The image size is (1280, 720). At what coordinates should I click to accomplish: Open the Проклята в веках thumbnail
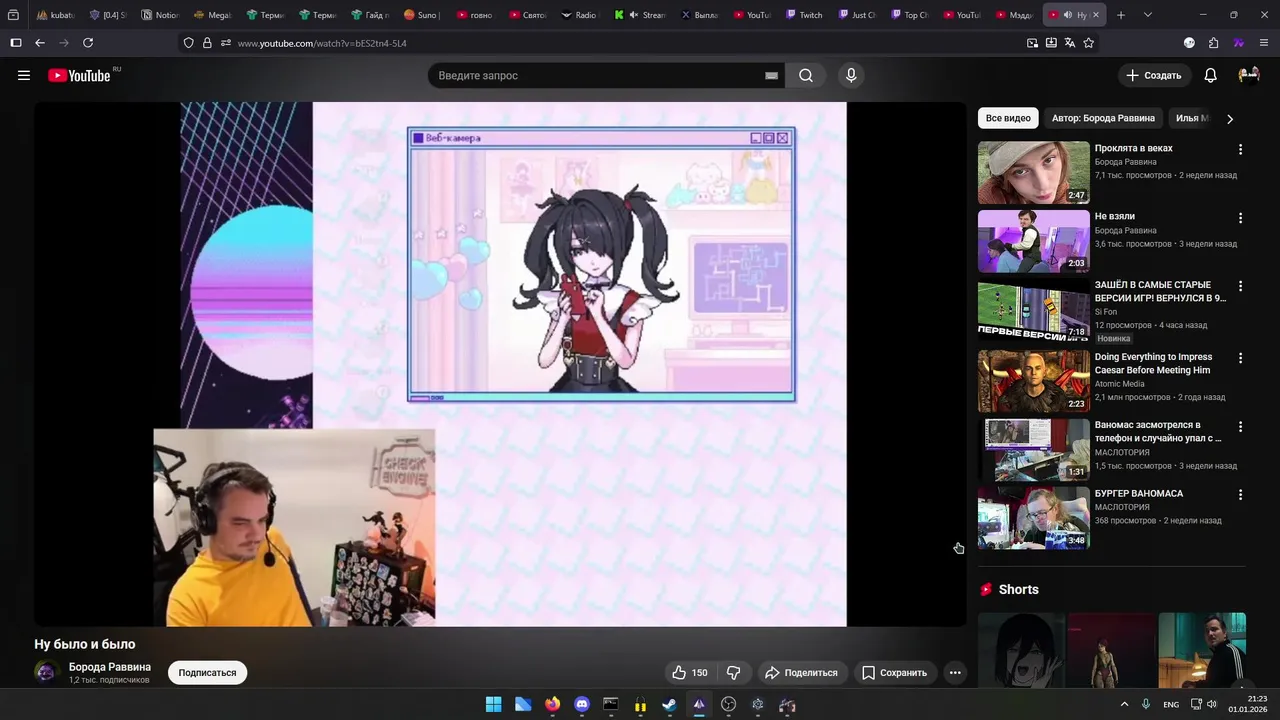click(x=1034, y=172)
